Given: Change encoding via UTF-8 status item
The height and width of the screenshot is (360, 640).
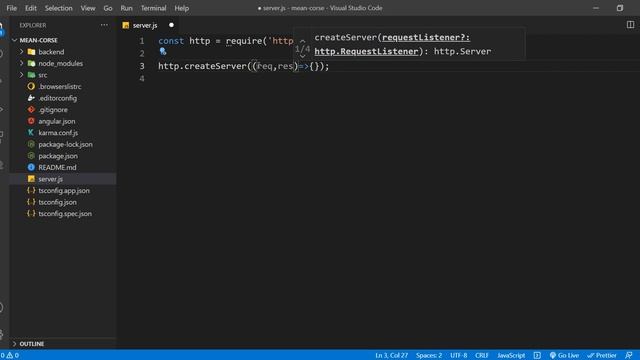Looking at the screenshot, I should tap(458, 355).
